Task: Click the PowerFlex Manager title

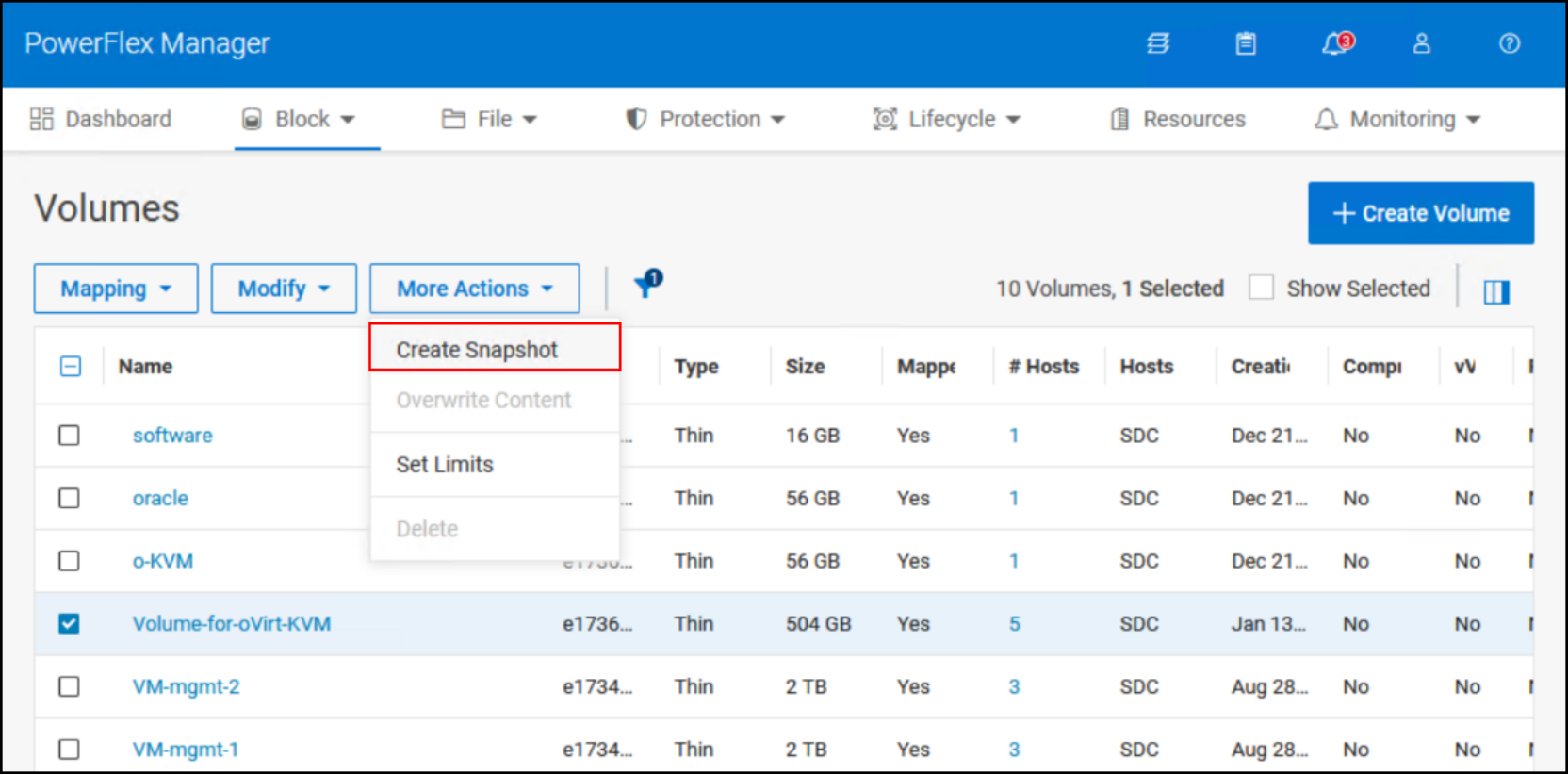Action: point(147,43)
